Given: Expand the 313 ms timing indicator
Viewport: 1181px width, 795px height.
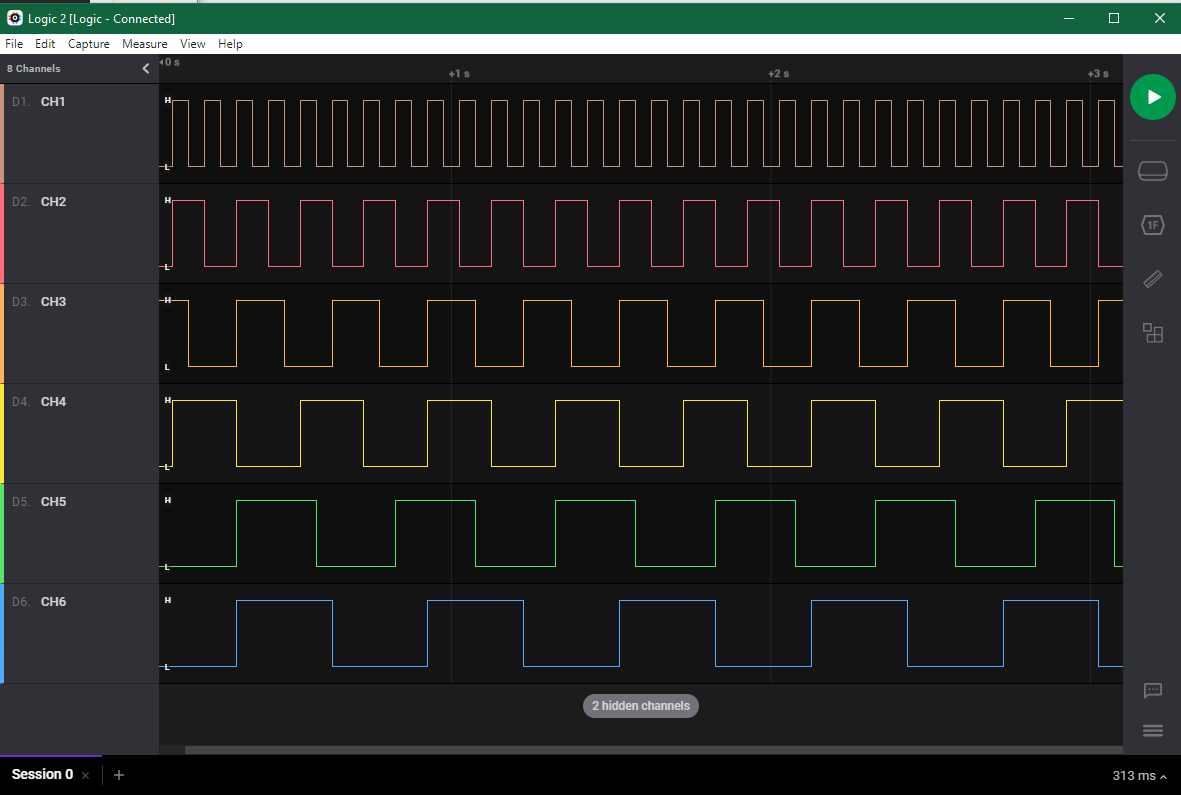Looking at the screenshot, I should pyautogui.click(x=1140, y=776).
